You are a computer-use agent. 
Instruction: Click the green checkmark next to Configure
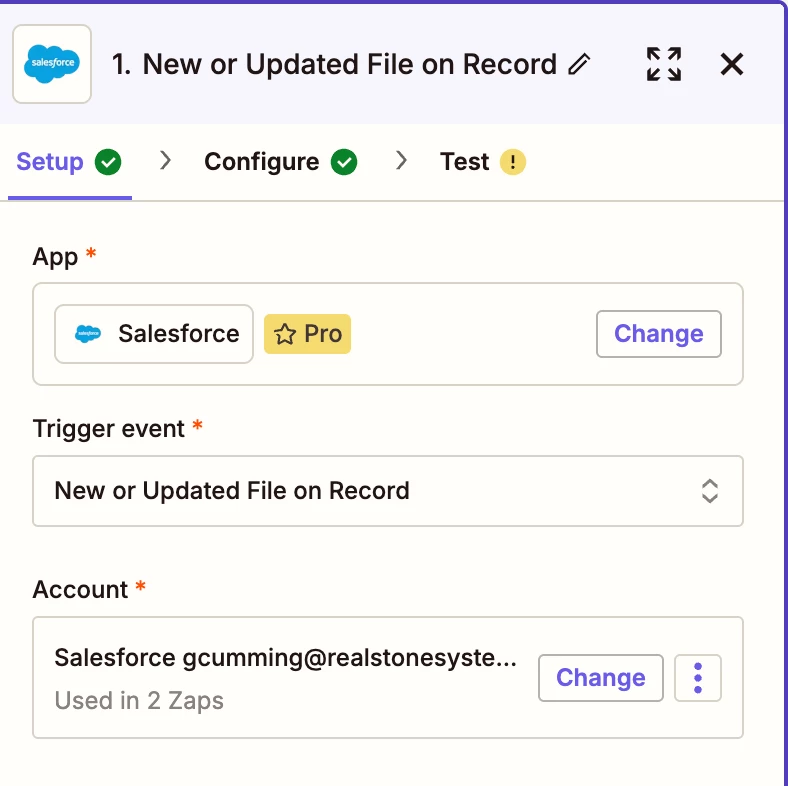[344, 162]
